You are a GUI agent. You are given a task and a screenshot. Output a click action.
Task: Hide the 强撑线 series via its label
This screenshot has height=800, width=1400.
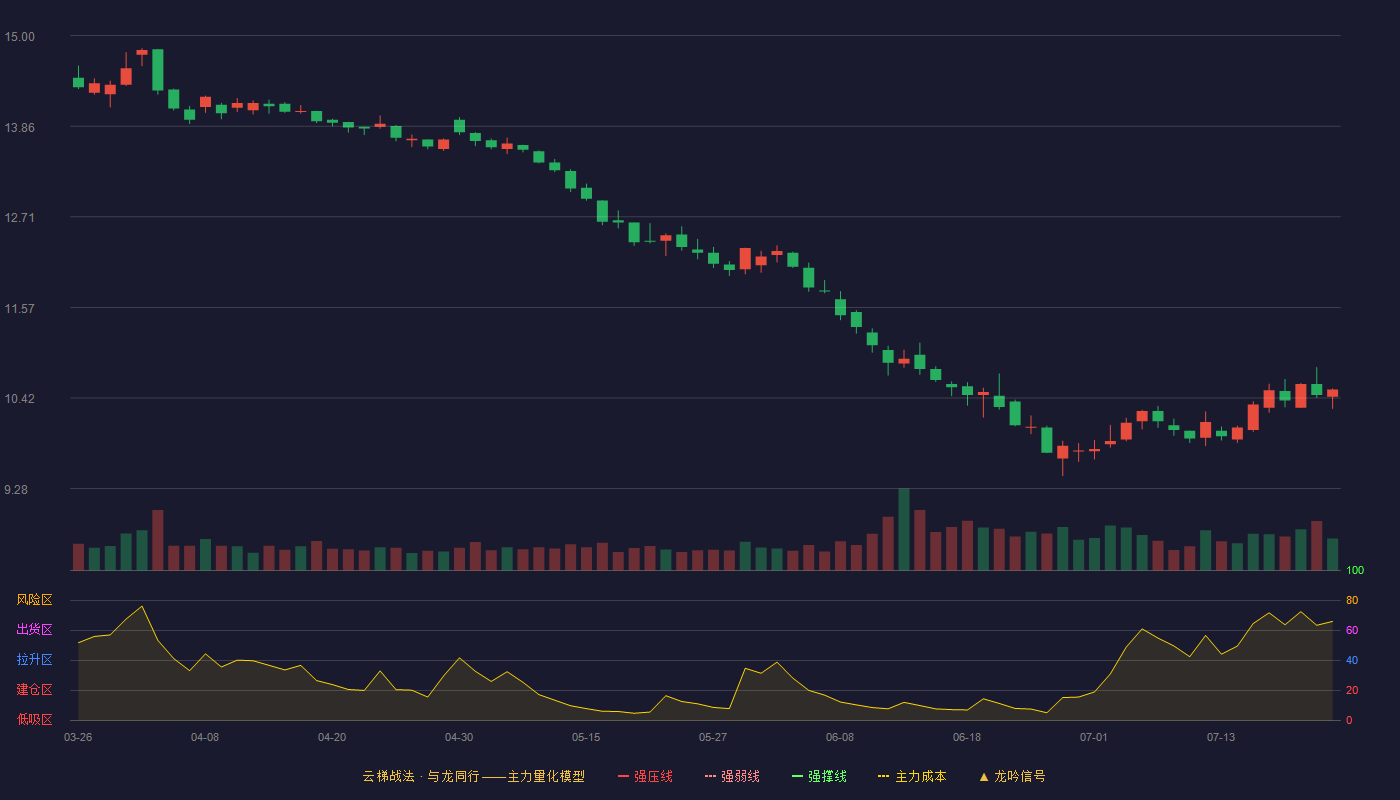[827, 776]
